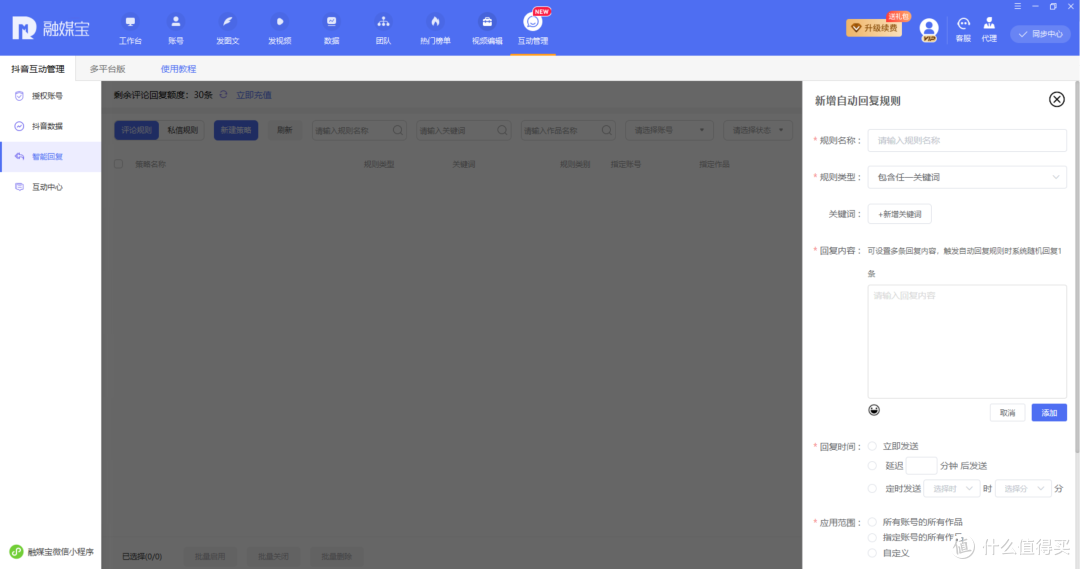Click 同步中心 button
This screenshot has height=569, width=1080.
pos(1040,34)
